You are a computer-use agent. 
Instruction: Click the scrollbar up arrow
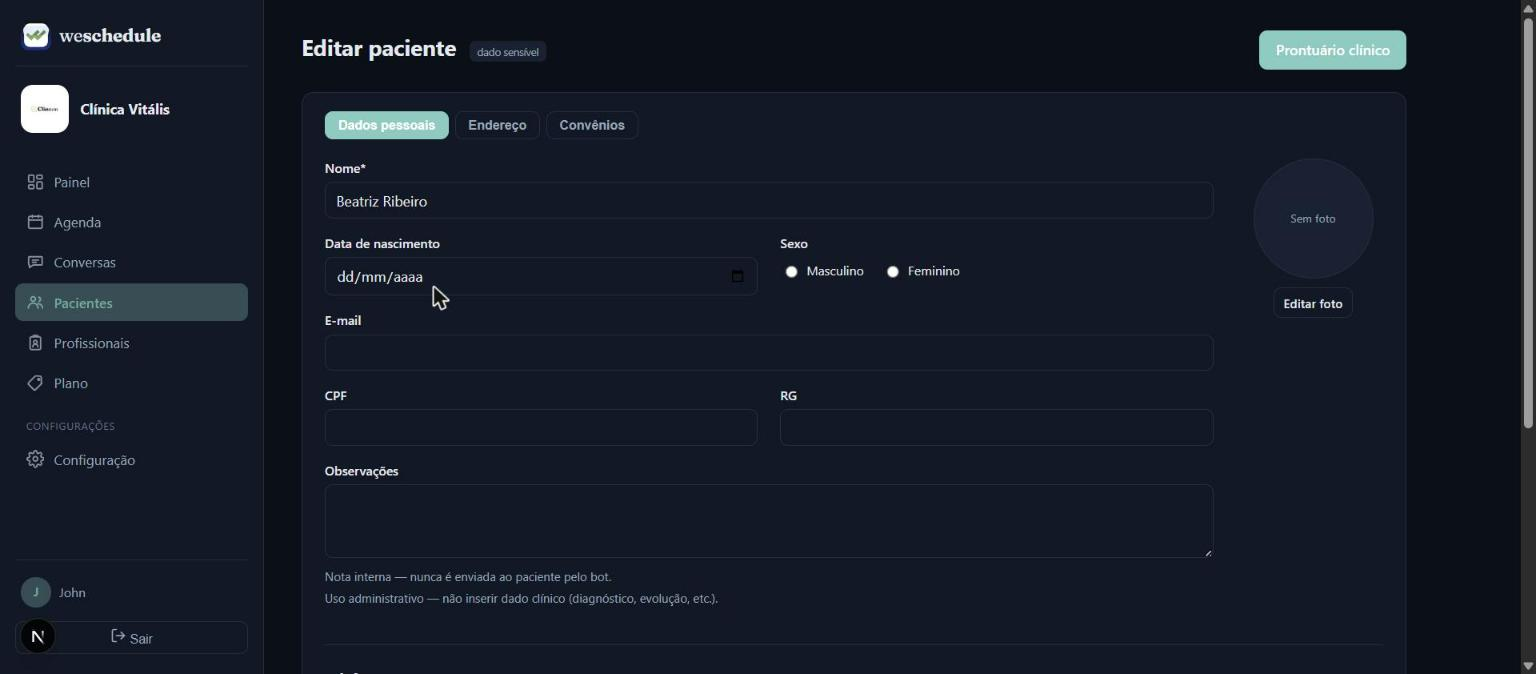tap(1528, 8)
